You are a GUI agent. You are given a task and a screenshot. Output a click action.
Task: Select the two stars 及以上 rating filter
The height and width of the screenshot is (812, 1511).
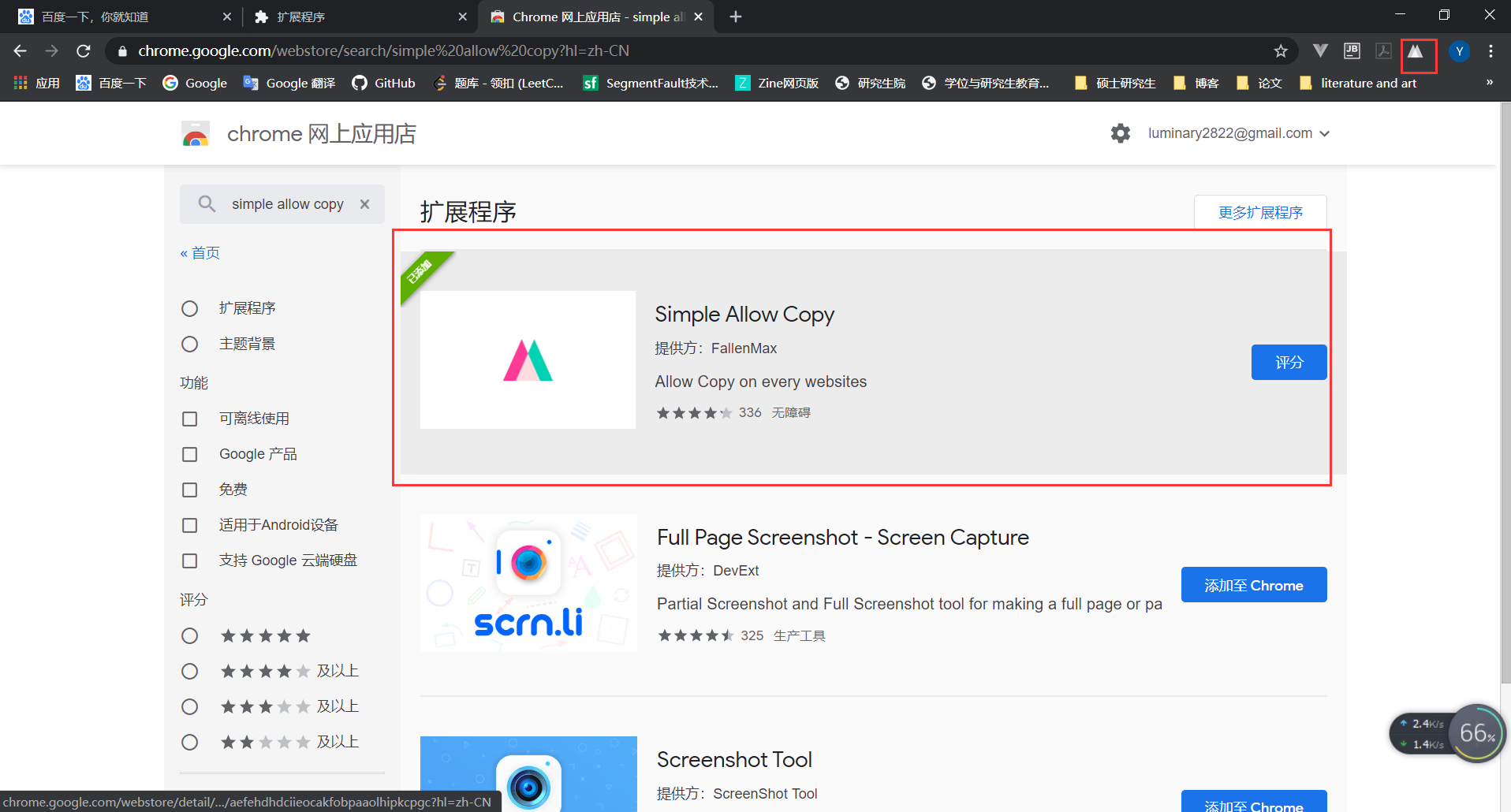[x=189, y=742]
